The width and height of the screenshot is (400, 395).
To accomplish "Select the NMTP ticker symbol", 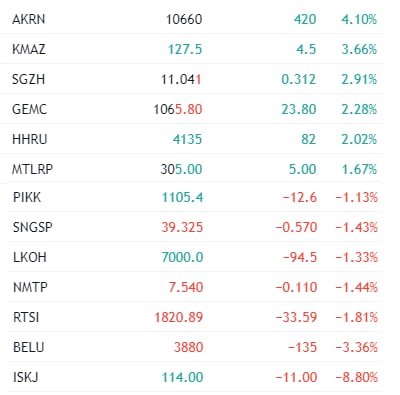I will (x=30, y=287).
